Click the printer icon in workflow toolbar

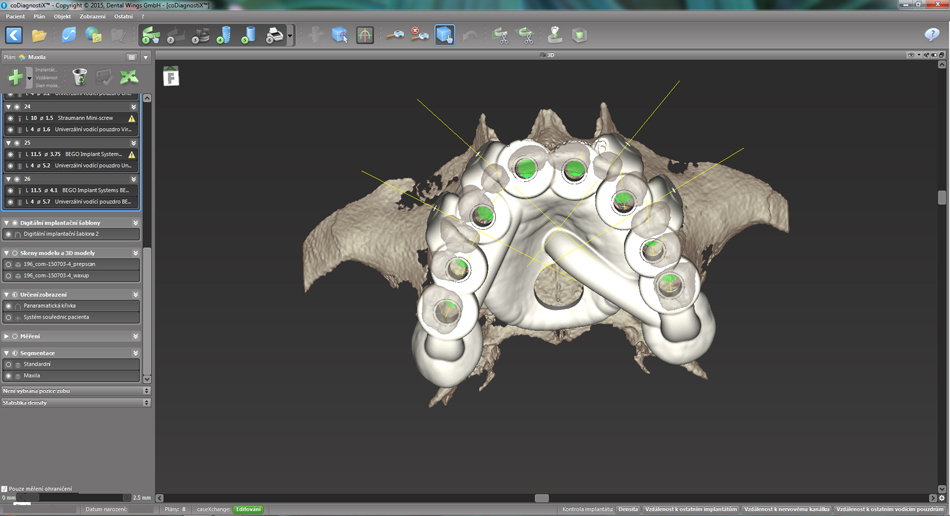[274, 36]
